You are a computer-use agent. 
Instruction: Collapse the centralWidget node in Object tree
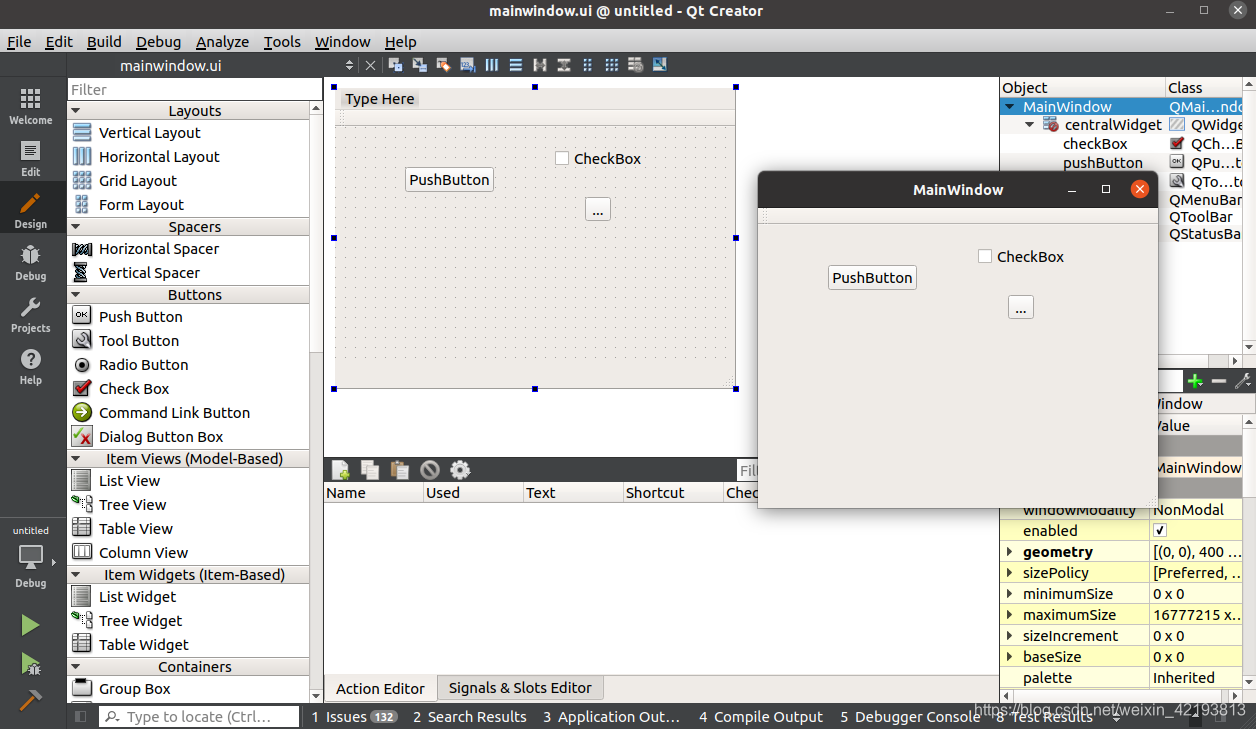pos(1030,125)
